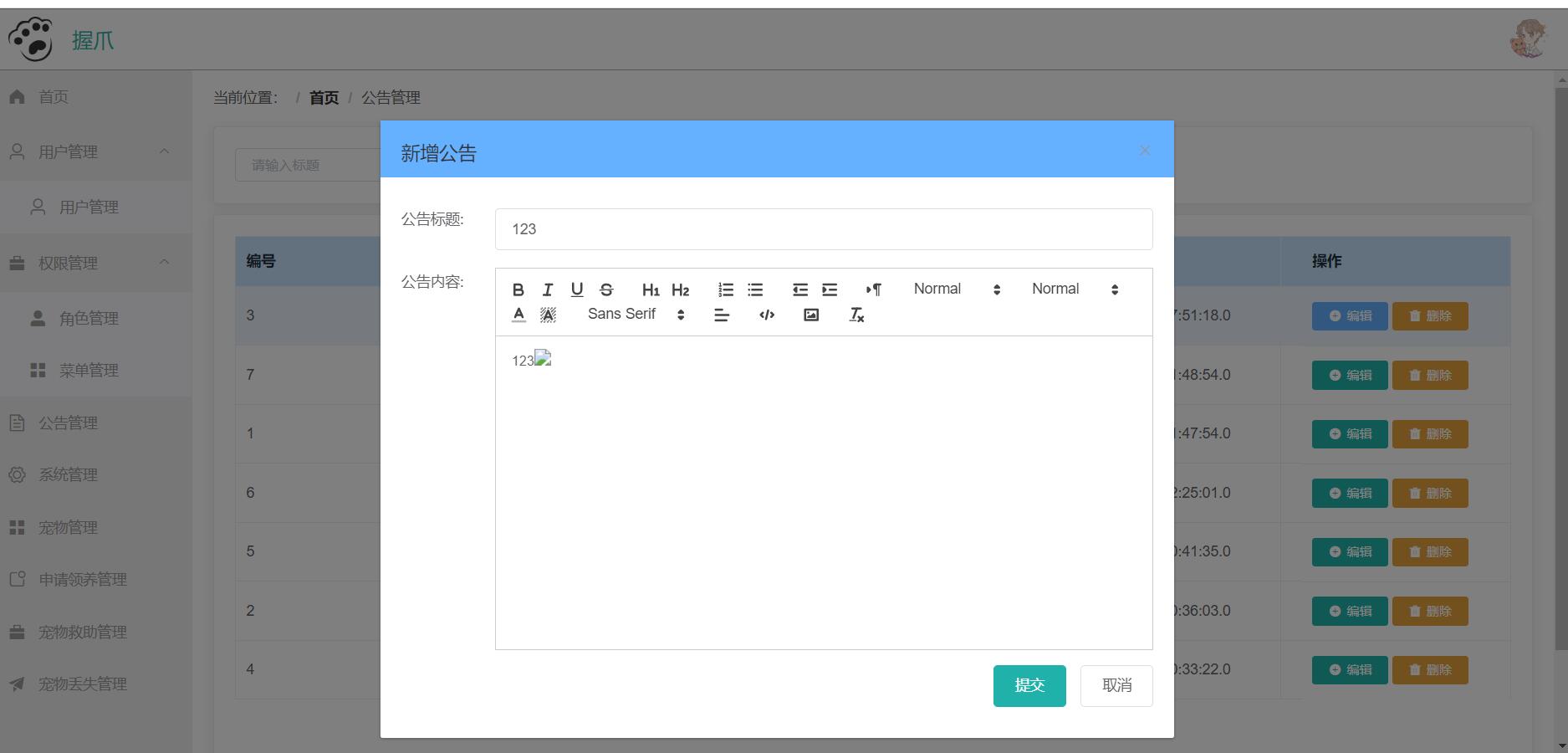Screen dimensions: 1568x753
Task: Collapse the 权限管理 sidebar group
Action: 96,263
